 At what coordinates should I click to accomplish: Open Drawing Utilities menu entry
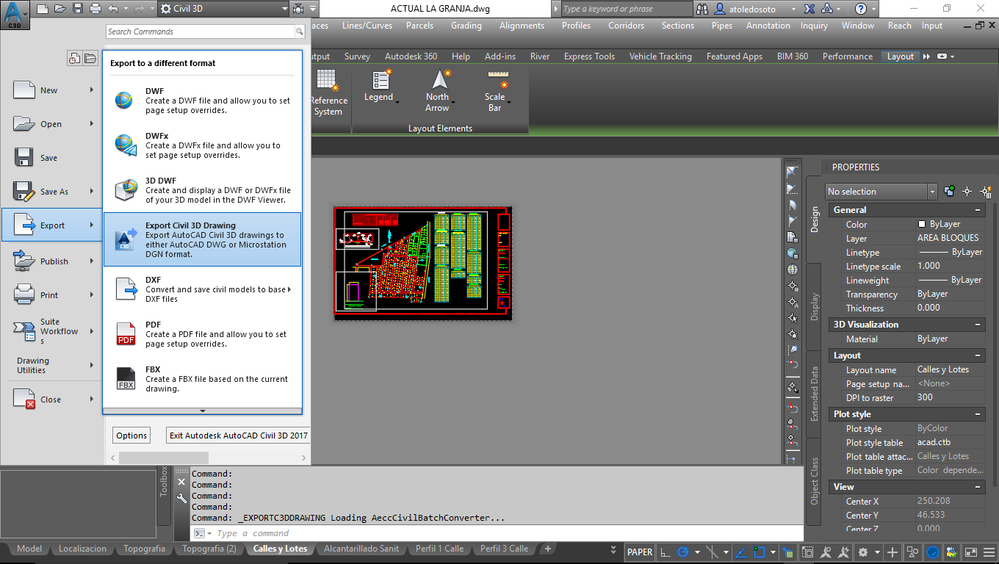click(52, 365)
